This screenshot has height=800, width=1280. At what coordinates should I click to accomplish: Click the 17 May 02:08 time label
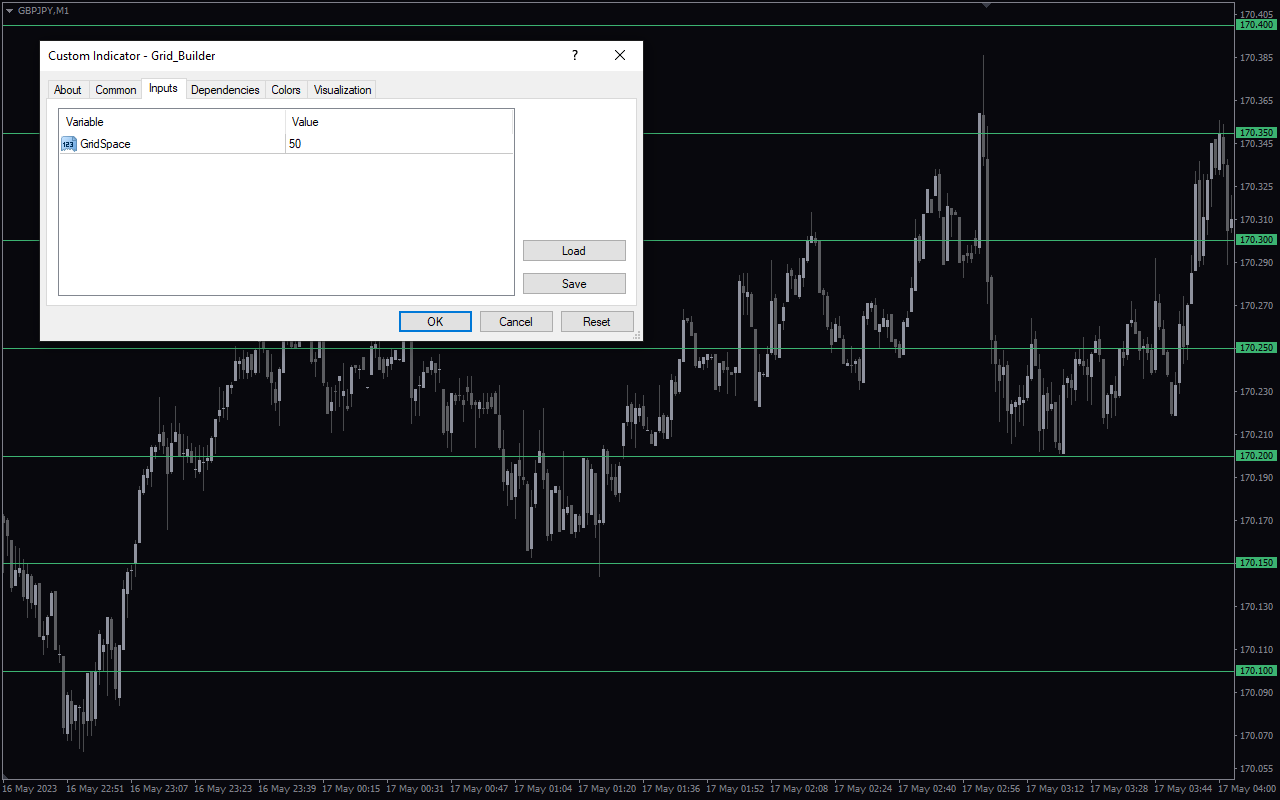[x=799, y=789]
